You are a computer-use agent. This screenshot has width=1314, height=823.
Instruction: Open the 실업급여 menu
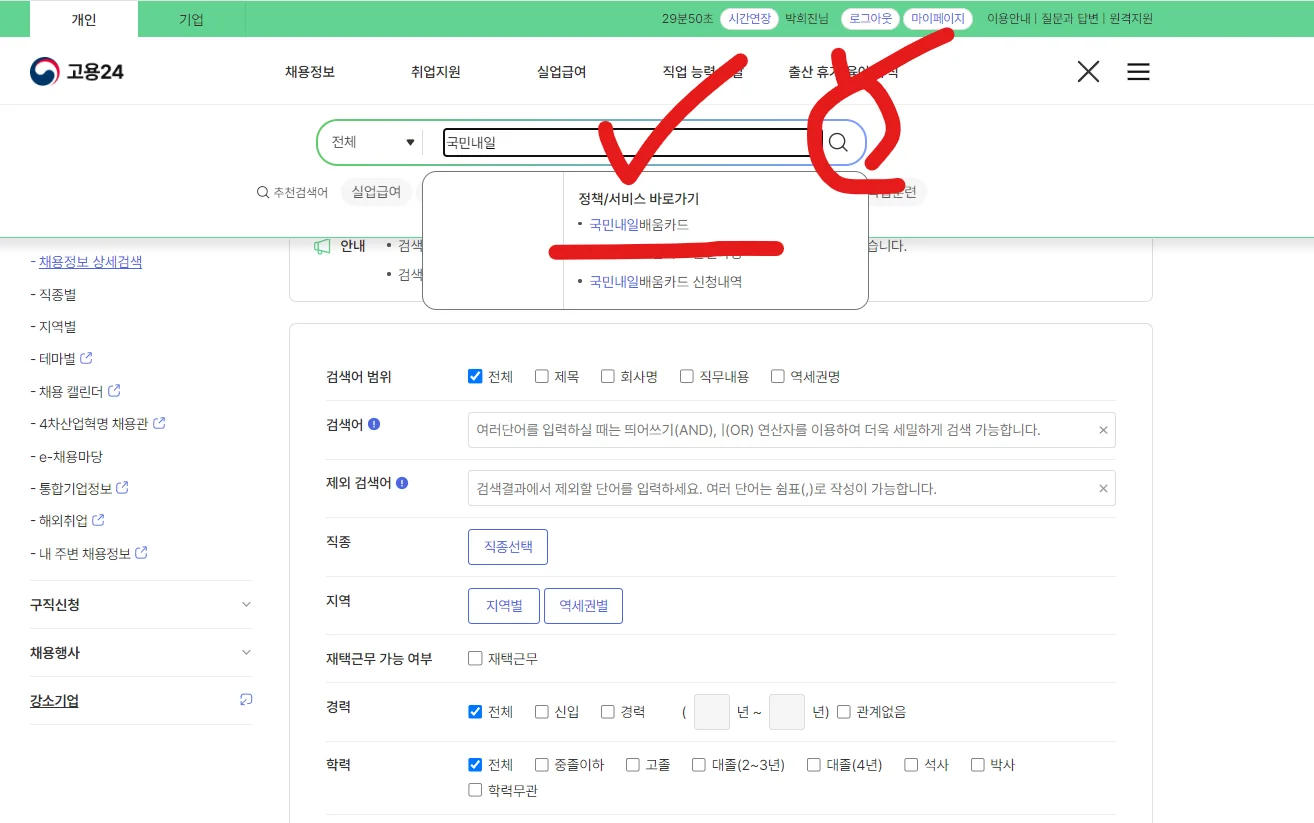point(562,72)
